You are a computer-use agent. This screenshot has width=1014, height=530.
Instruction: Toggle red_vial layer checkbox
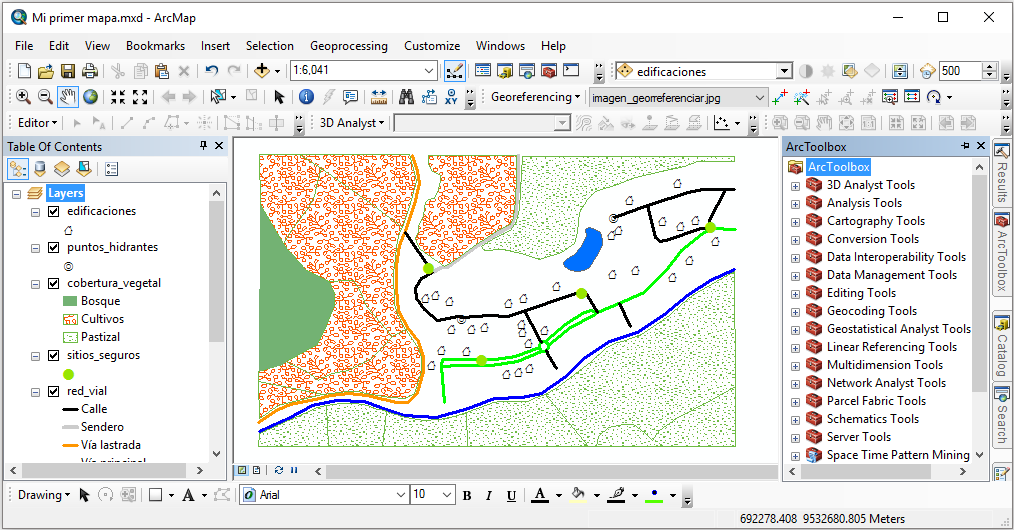coord(54,391)
